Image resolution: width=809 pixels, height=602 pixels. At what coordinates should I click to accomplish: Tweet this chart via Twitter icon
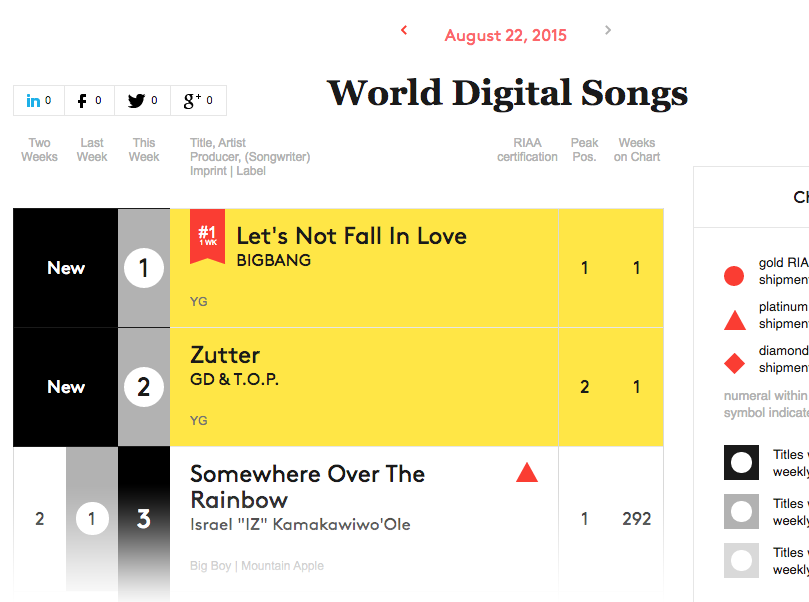click(142, 101)
